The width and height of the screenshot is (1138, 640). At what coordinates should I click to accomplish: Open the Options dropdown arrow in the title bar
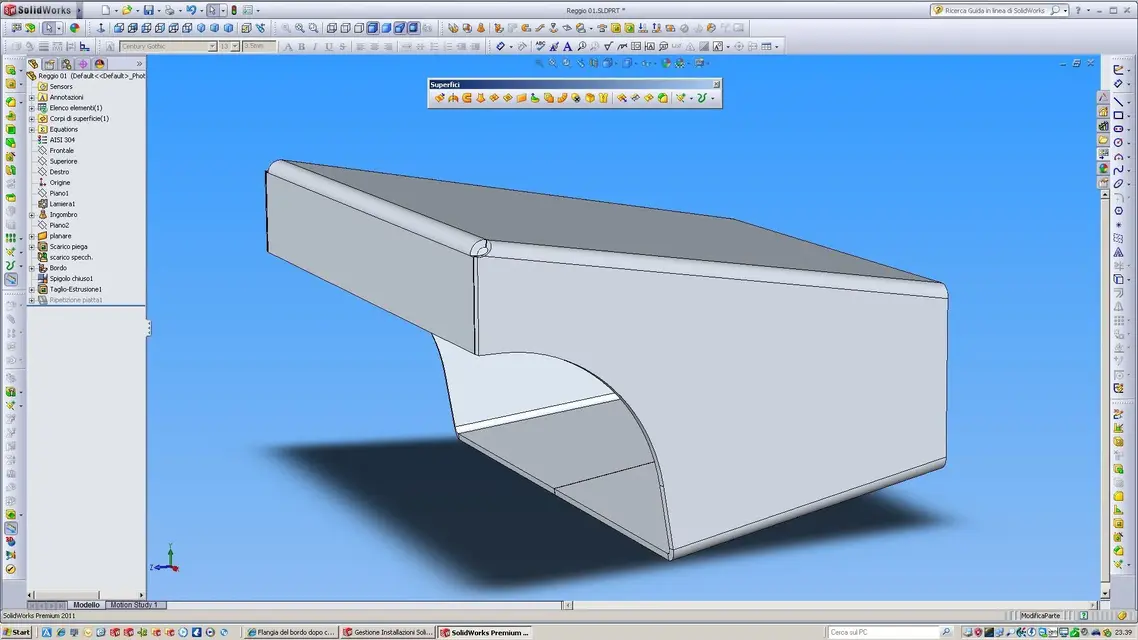click(258, 11)
